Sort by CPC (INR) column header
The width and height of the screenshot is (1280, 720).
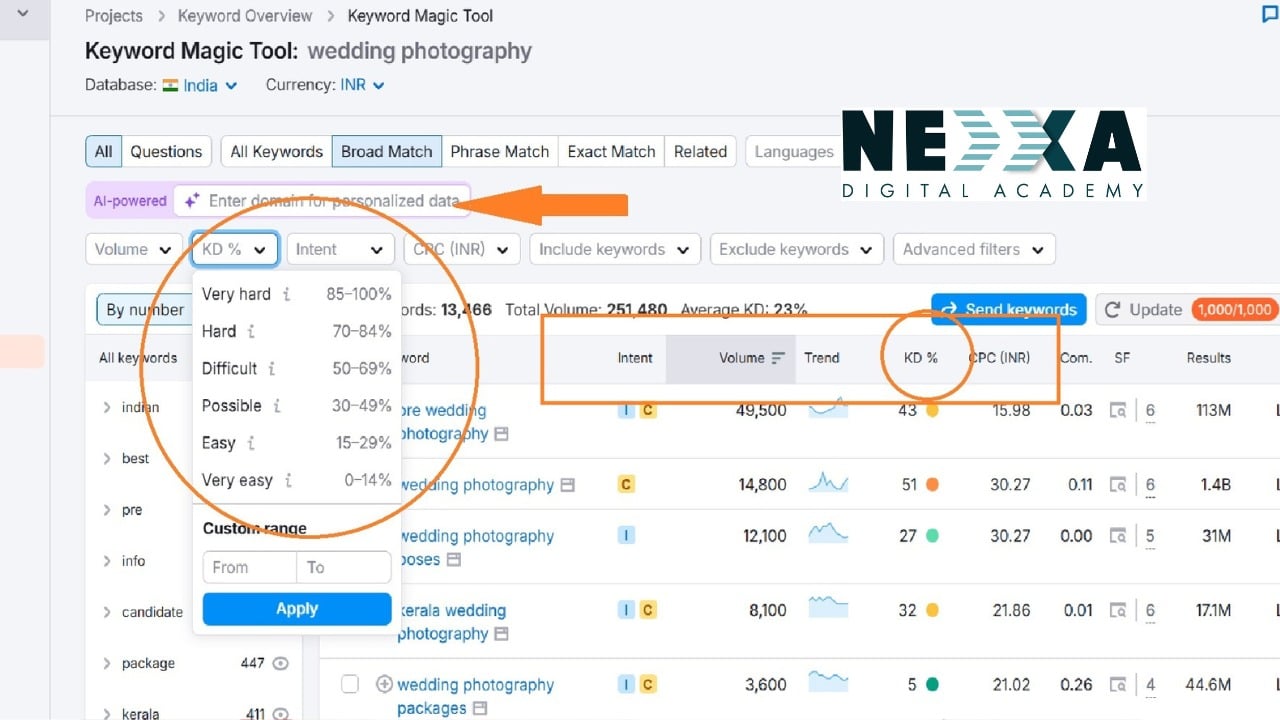pos(999,358)
